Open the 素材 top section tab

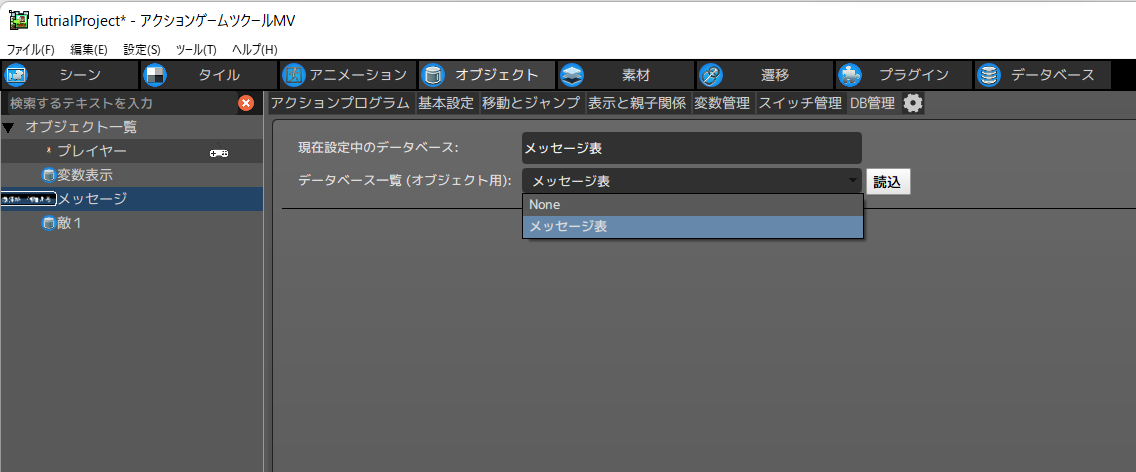click(625, 75)
